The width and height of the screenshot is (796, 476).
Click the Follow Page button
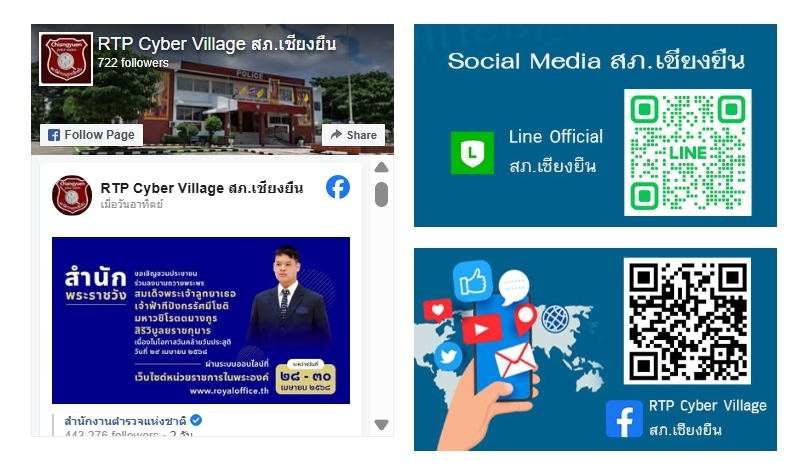click(91, 135)
